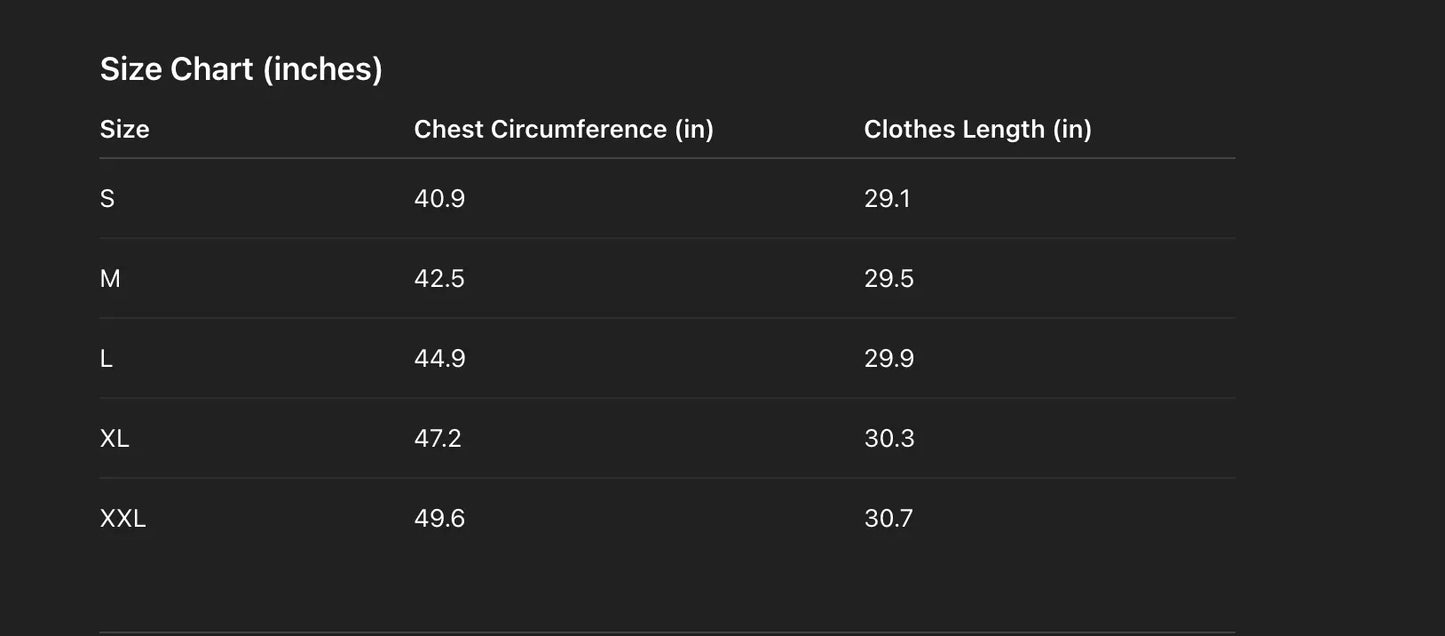The width and height of the screenshot is (1445, 636).
Task: Click the "Clothes Length (in)" column header
Action: 977,129
